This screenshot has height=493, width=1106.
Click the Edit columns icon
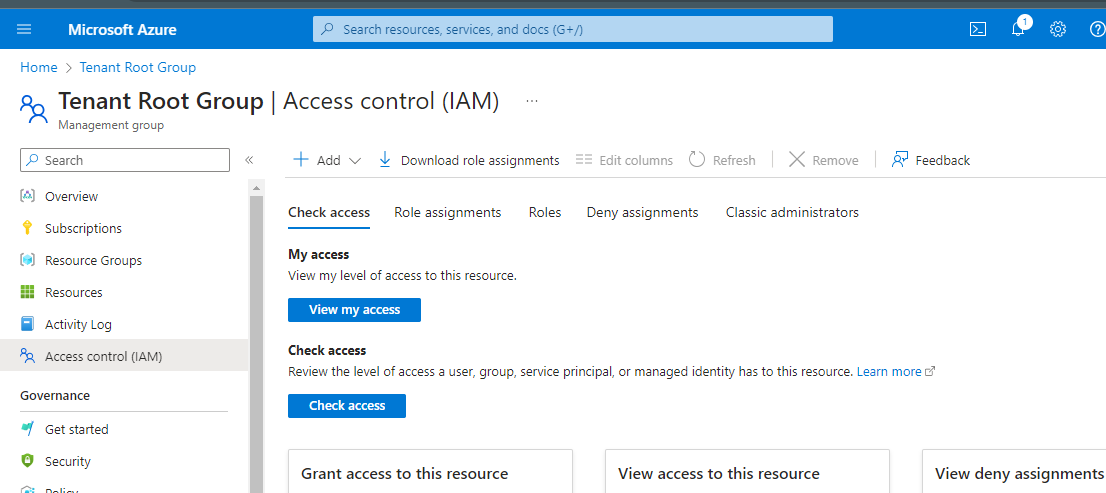(583, 159)
